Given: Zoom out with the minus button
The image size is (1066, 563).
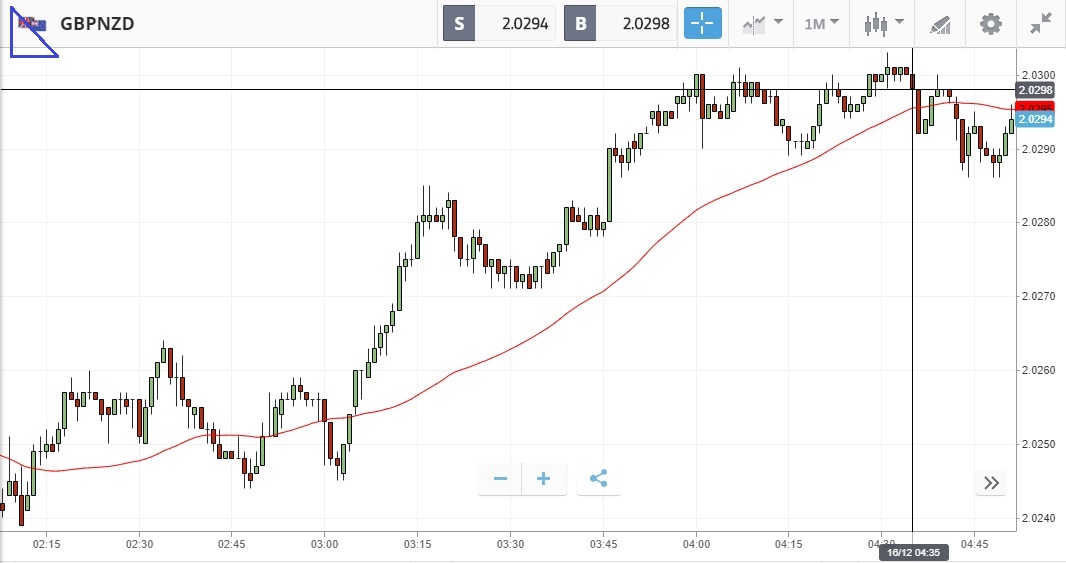Looking at the screenshot, I should (500, 479).
